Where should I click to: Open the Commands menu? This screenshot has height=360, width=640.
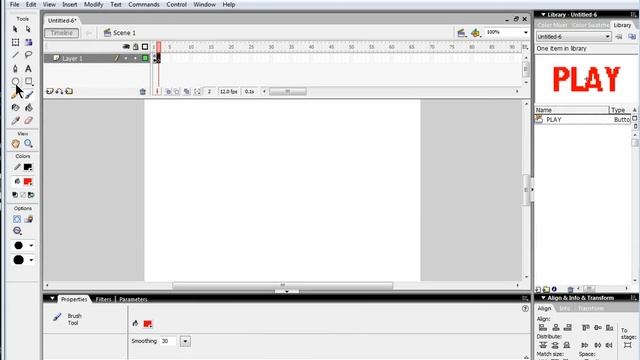click(x=144, y=4)
